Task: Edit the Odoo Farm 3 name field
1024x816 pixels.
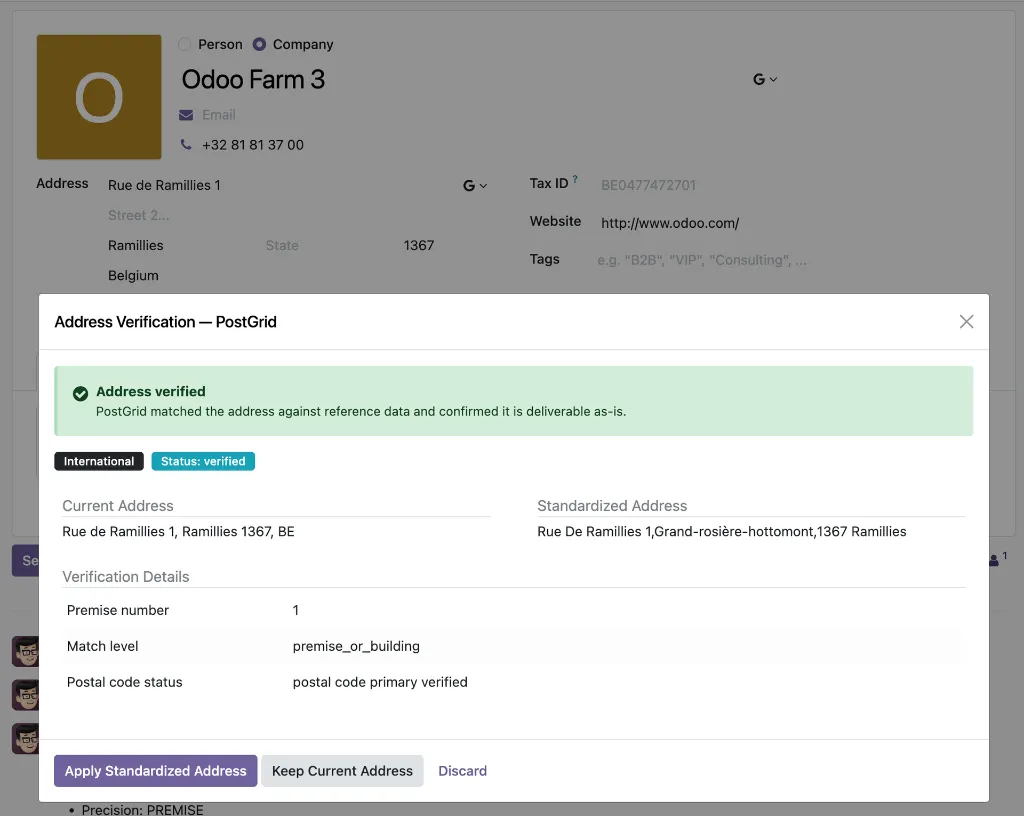Action: pyautogui.click(x=253, y=80)
